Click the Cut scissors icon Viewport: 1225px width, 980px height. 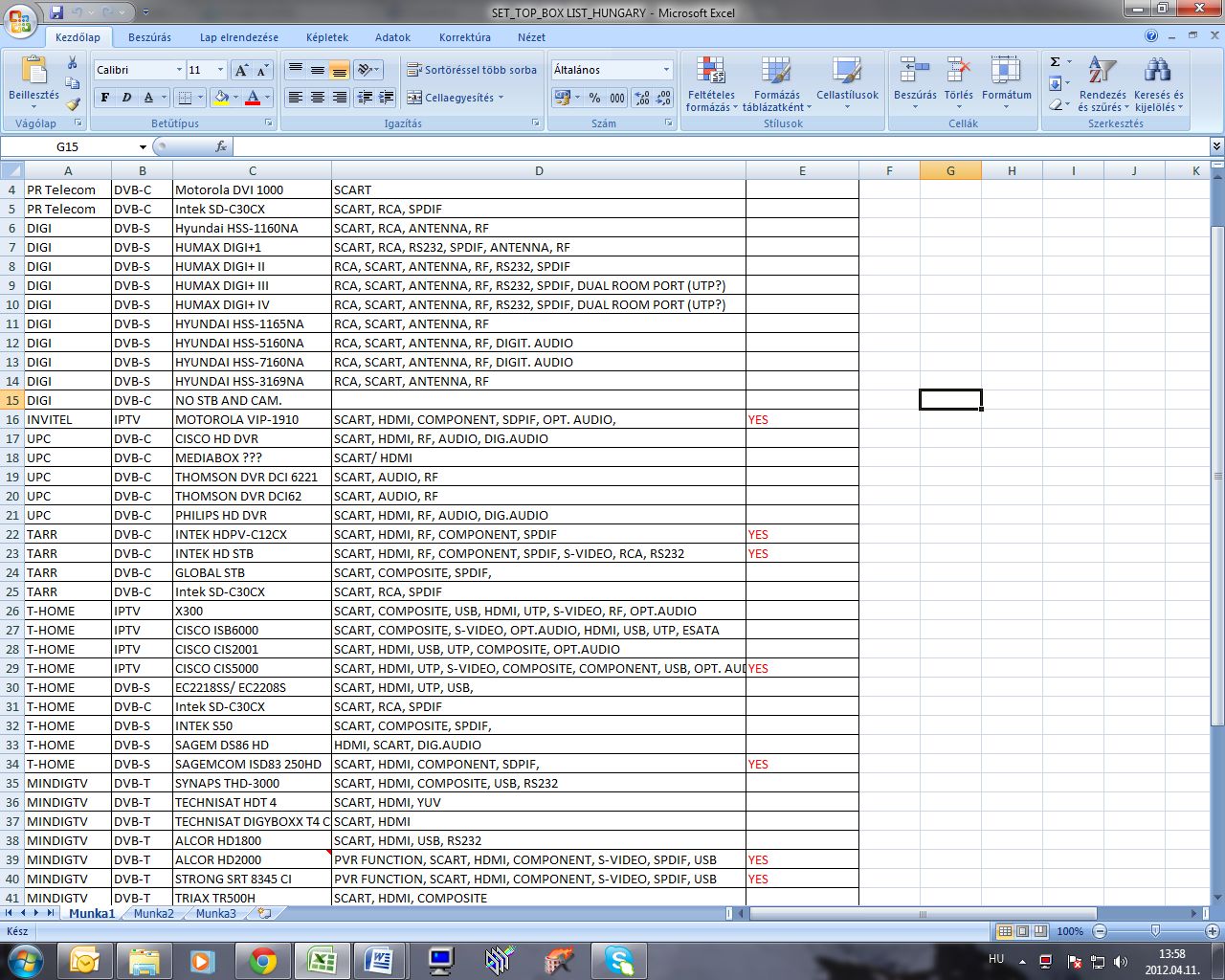[x=72, y=62]
